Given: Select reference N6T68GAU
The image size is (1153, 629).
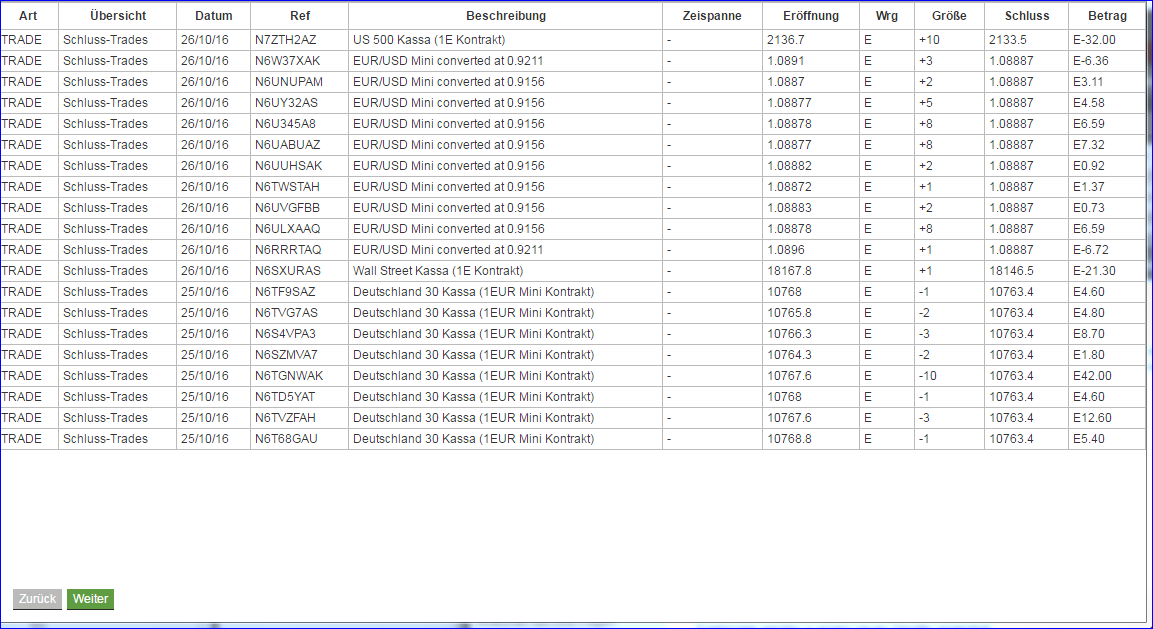Looking at the screenshot, I should [x=287, y=438].
